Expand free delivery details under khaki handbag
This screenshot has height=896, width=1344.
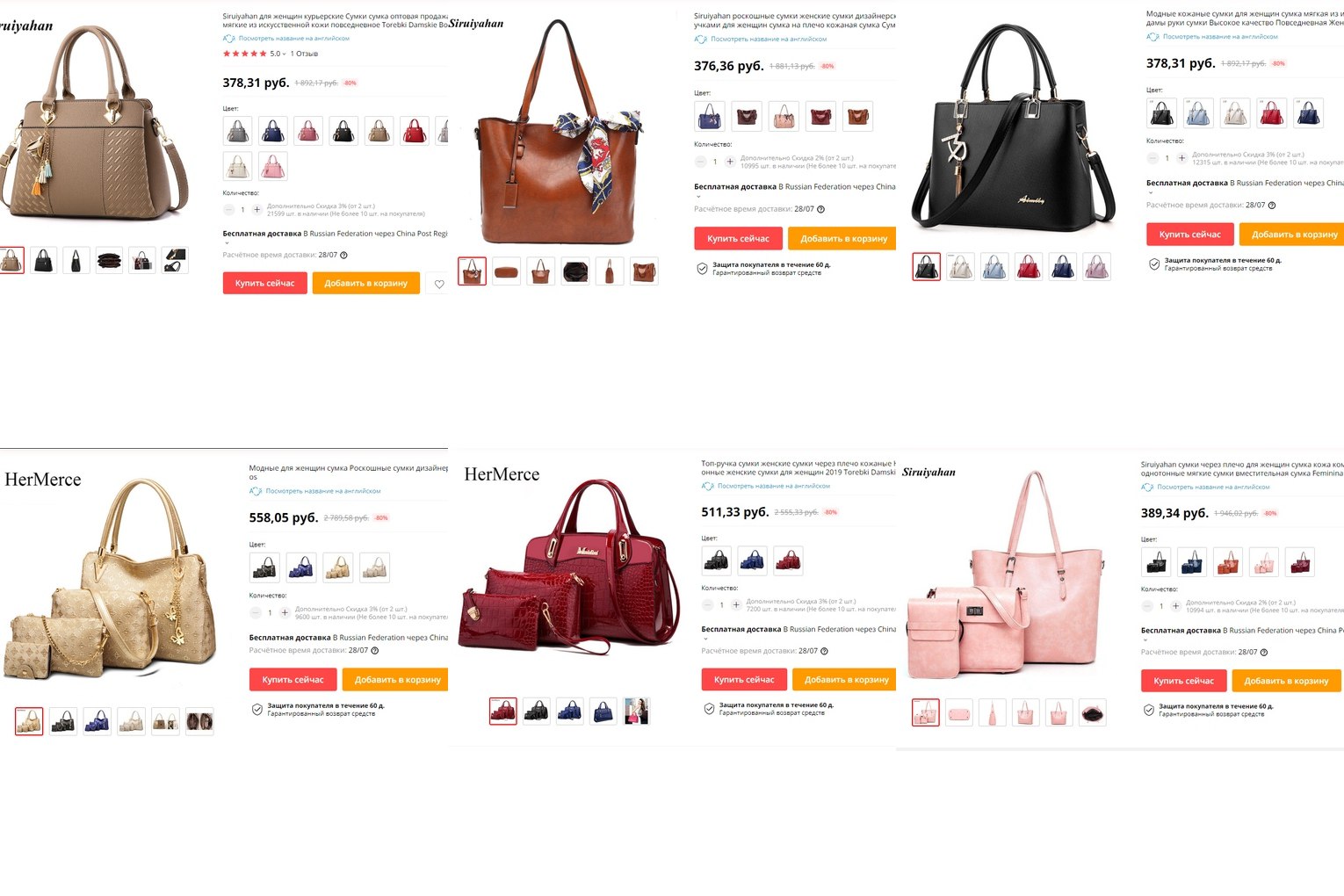(x=227, y=243)
